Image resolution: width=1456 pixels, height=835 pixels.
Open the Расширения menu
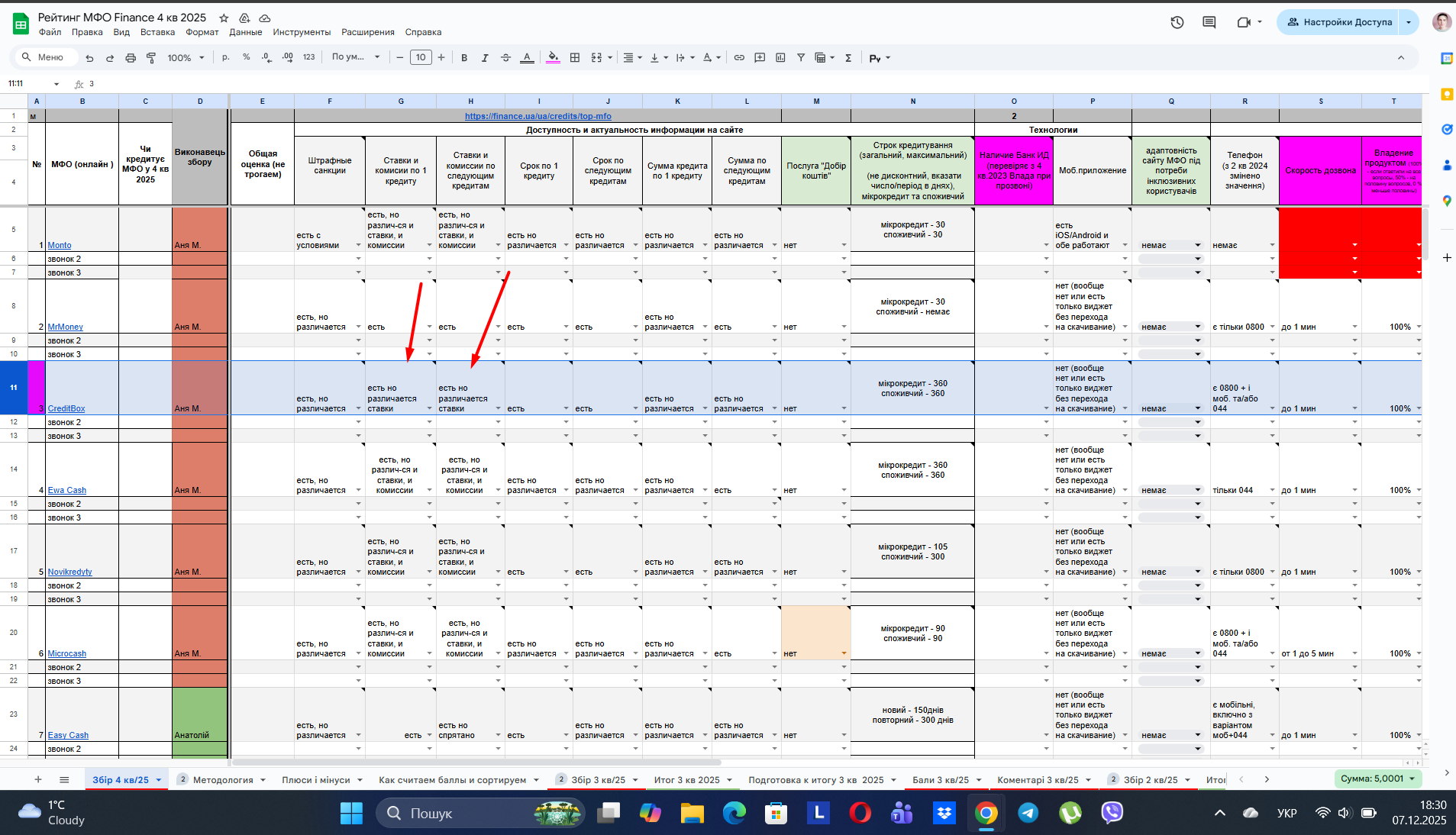(x=368, y=32)
